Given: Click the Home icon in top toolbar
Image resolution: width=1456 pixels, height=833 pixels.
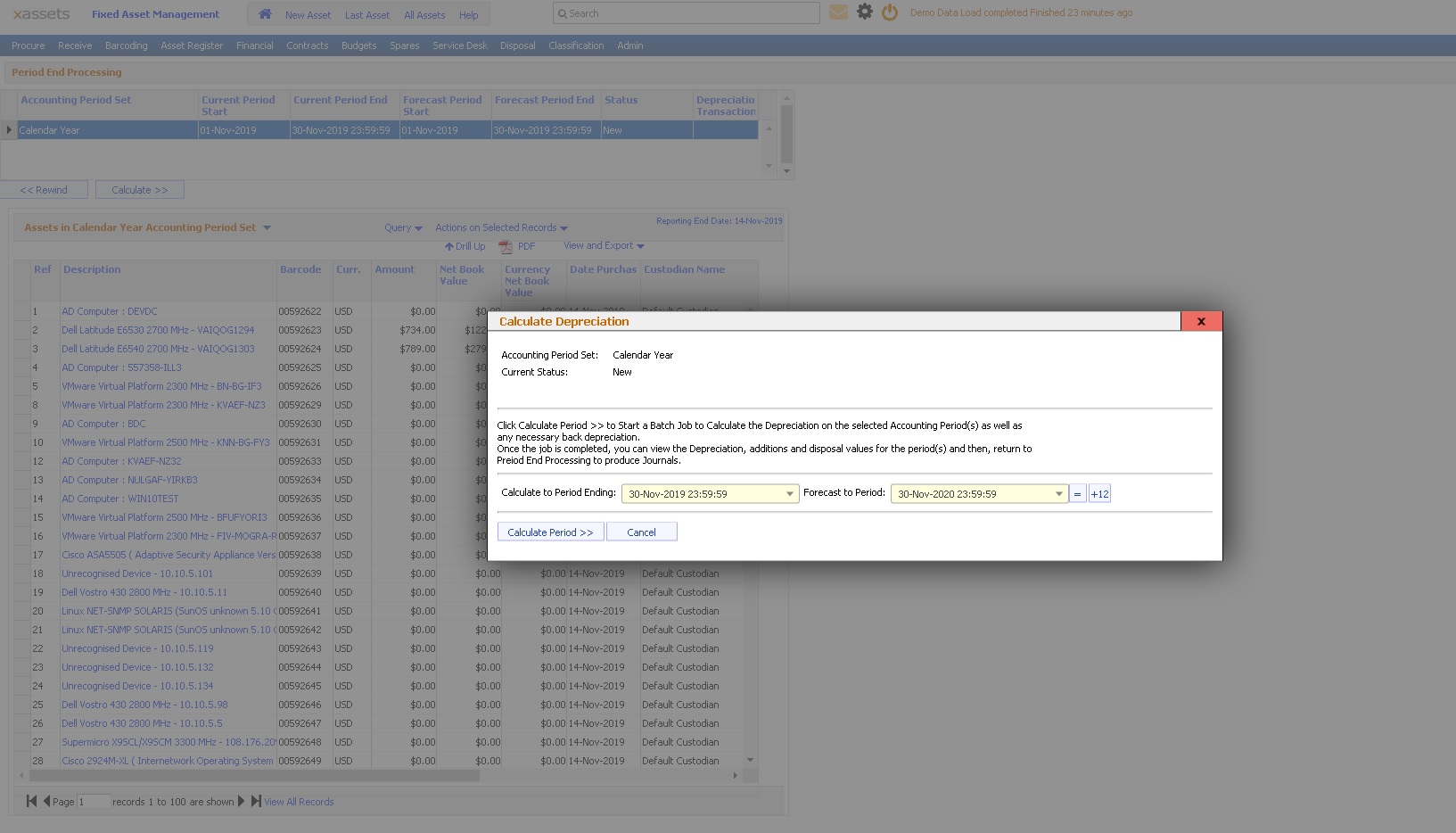Looking at the screenshot, I should [265, 14].
